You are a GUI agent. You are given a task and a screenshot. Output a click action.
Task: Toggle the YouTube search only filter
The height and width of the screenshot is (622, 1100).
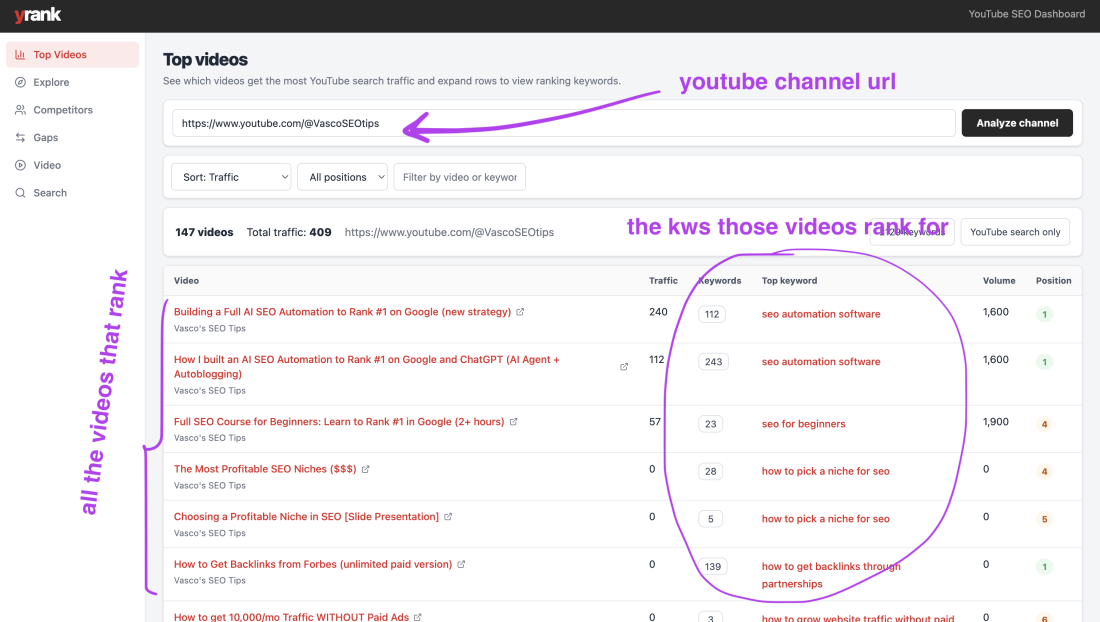click(1015, 231)
